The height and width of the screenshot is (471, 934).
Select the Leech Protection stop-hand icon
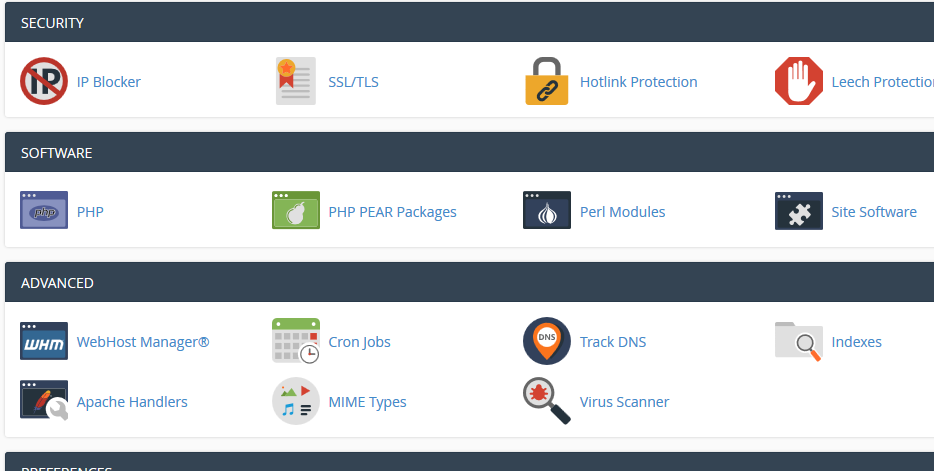[799, 81]
